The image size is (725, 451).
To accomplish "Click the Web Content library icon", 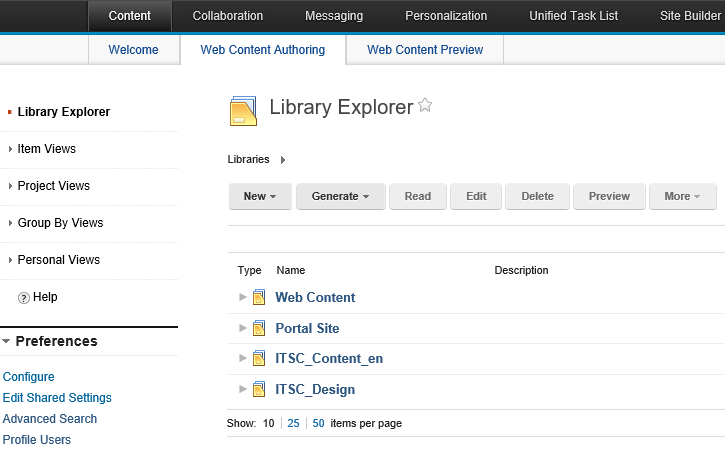I will point(259,297).
